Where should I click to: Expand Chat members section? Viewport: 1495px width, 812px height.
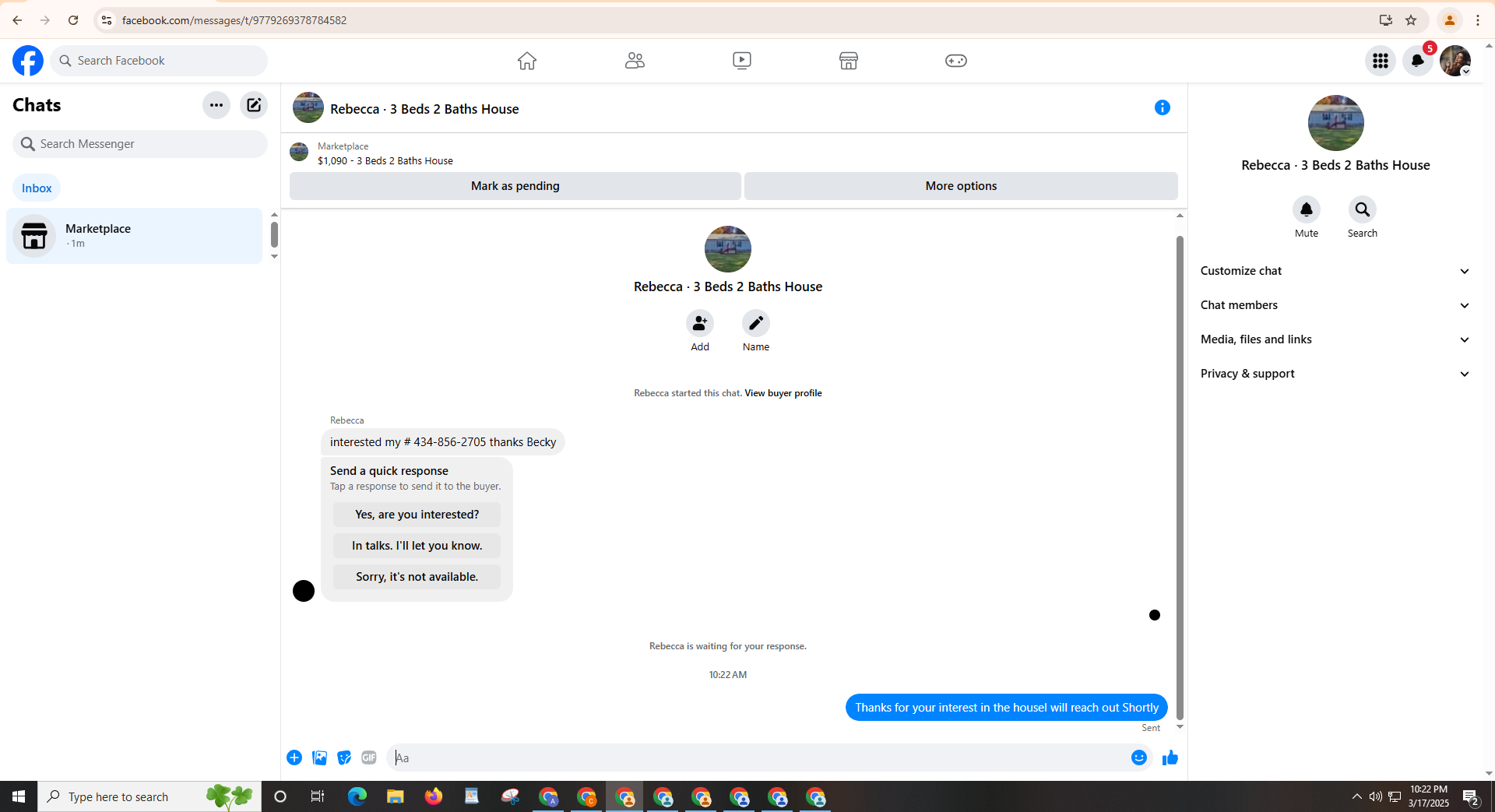tap(1335, 305)
